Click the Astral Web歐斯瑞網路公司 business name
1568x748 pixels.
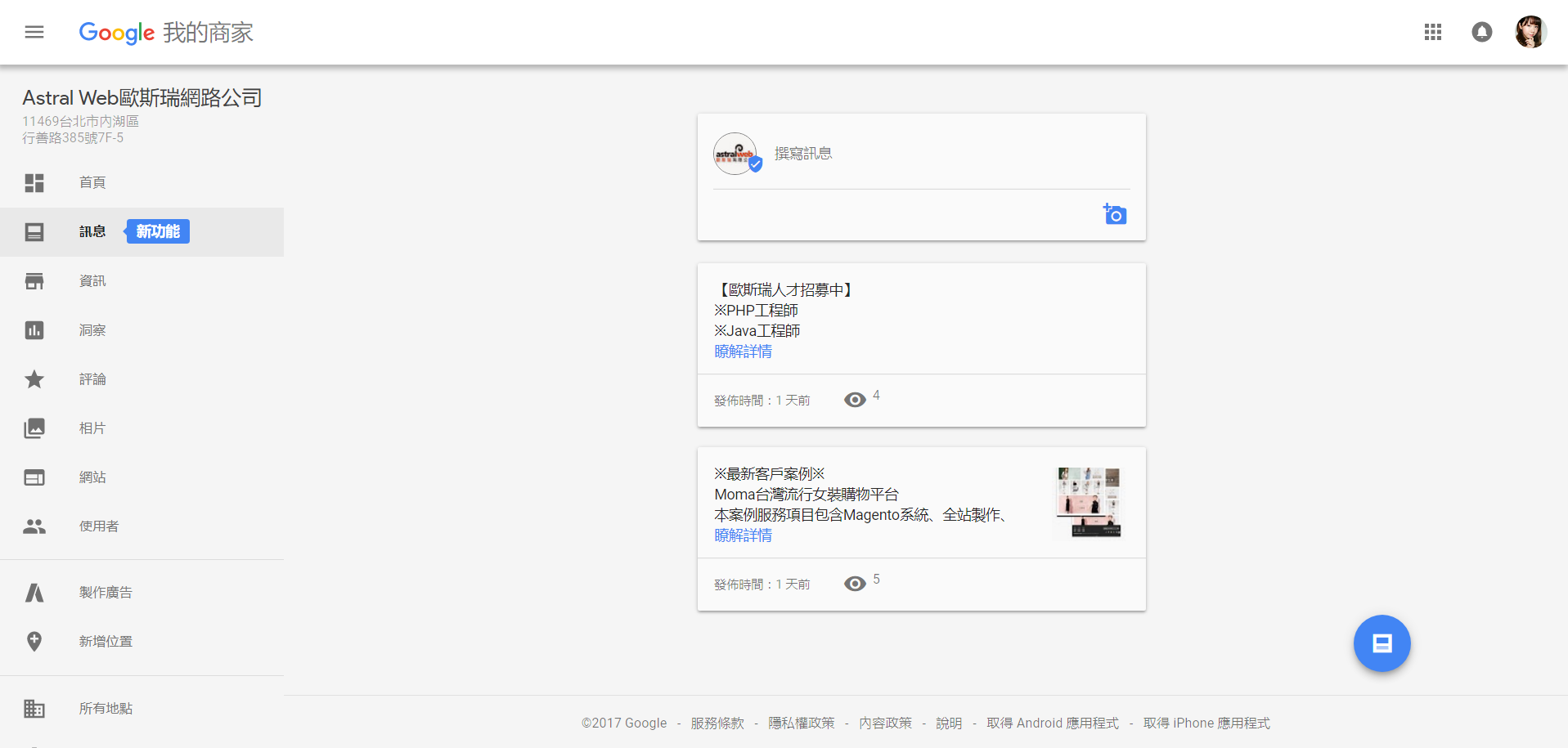tap(142, 98)
